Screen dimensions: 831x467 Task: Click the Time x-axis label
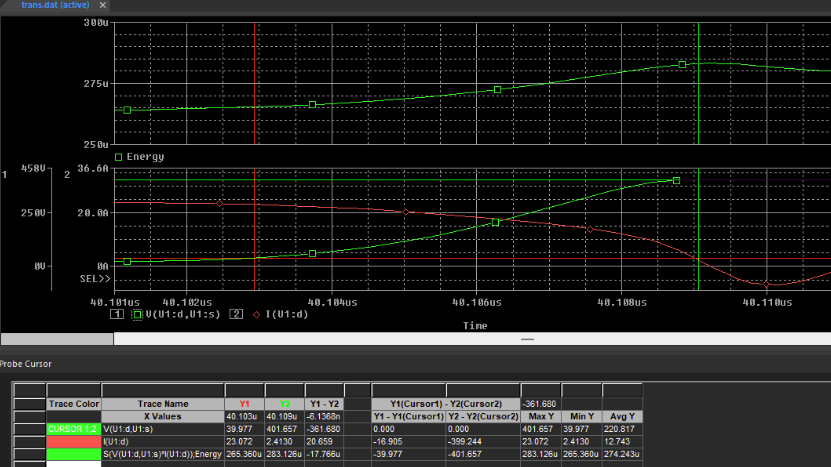click(x=475, y=326)
